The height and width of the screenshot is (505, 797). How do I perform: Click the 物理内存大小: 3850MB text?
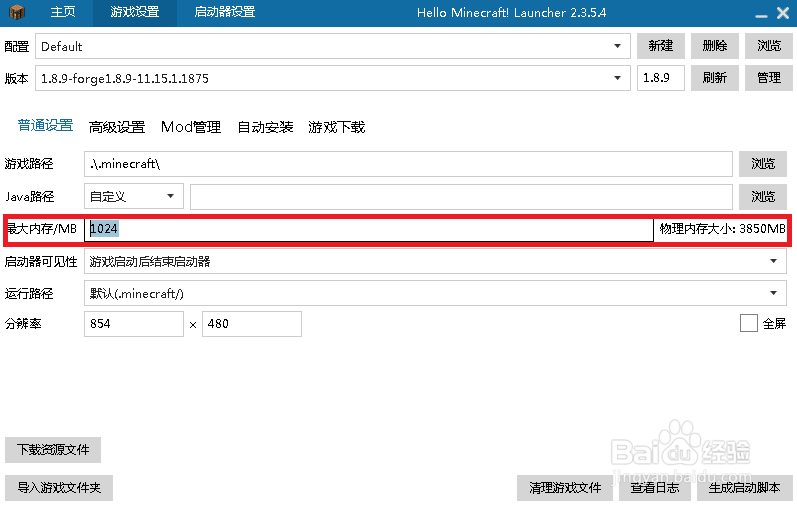pos(722,229)
